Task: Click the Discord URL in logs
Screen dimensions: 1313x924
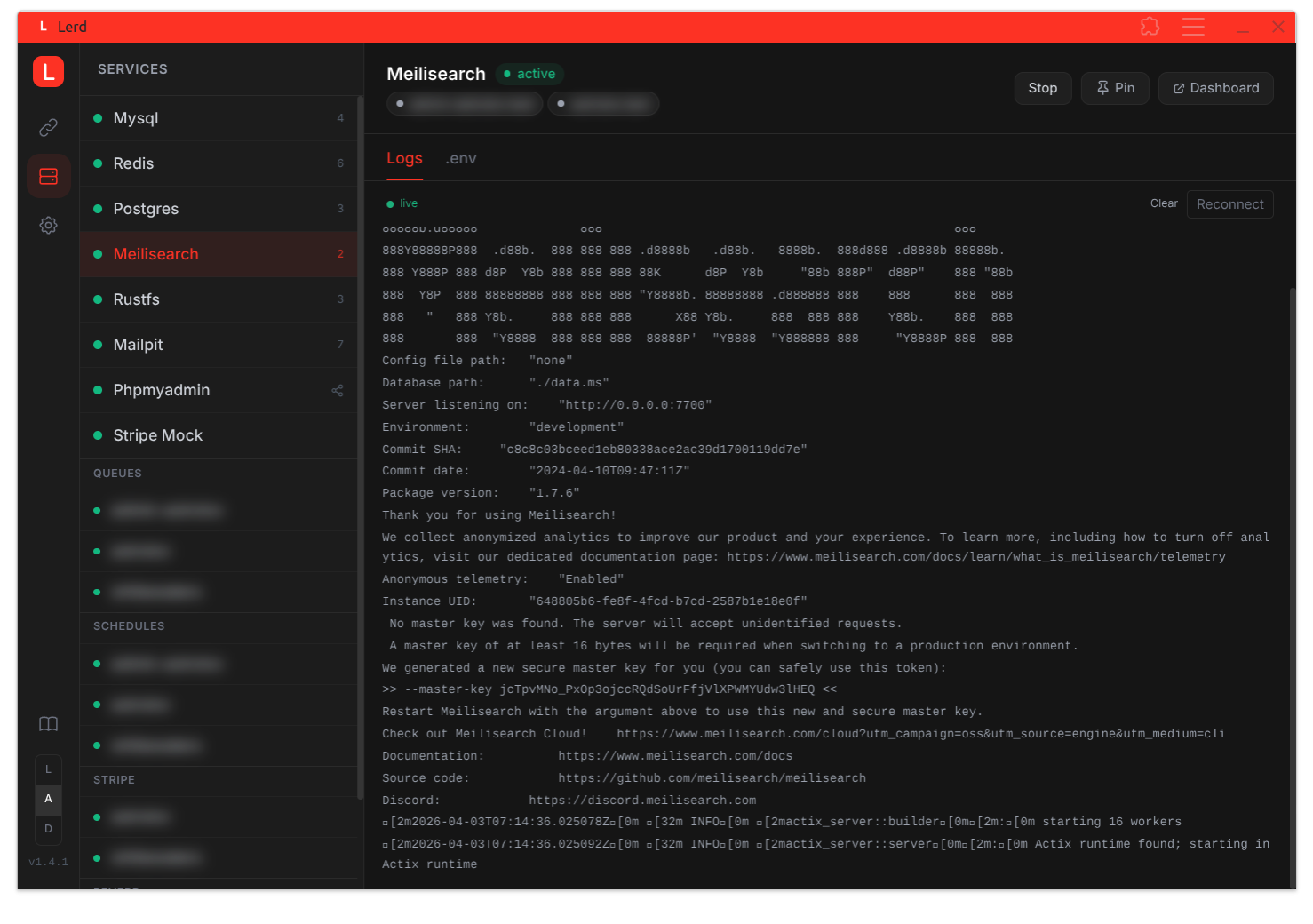Action: pyautogui.click(x=642, y=801)
